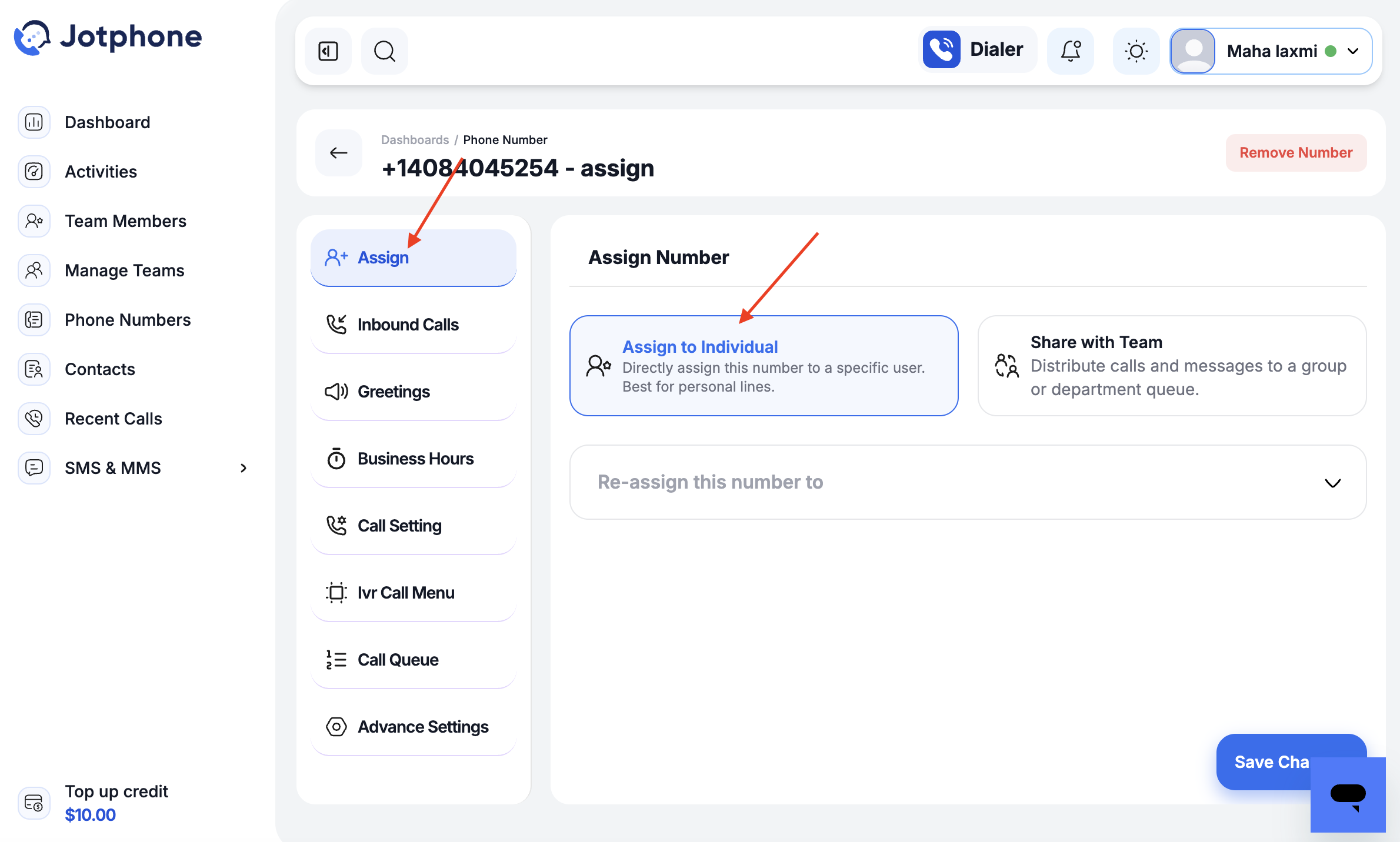Click the Dashboards breadcrumb link

pyautogui.click(x=415, y=140)
